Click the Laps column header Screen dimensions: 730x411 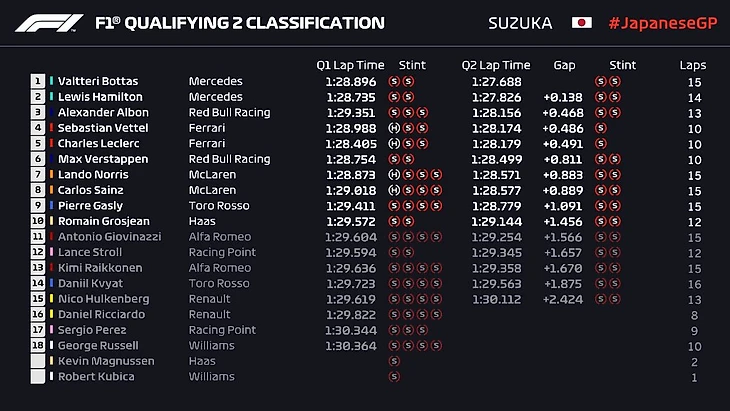pyautogui.click(x=692, y=65)
